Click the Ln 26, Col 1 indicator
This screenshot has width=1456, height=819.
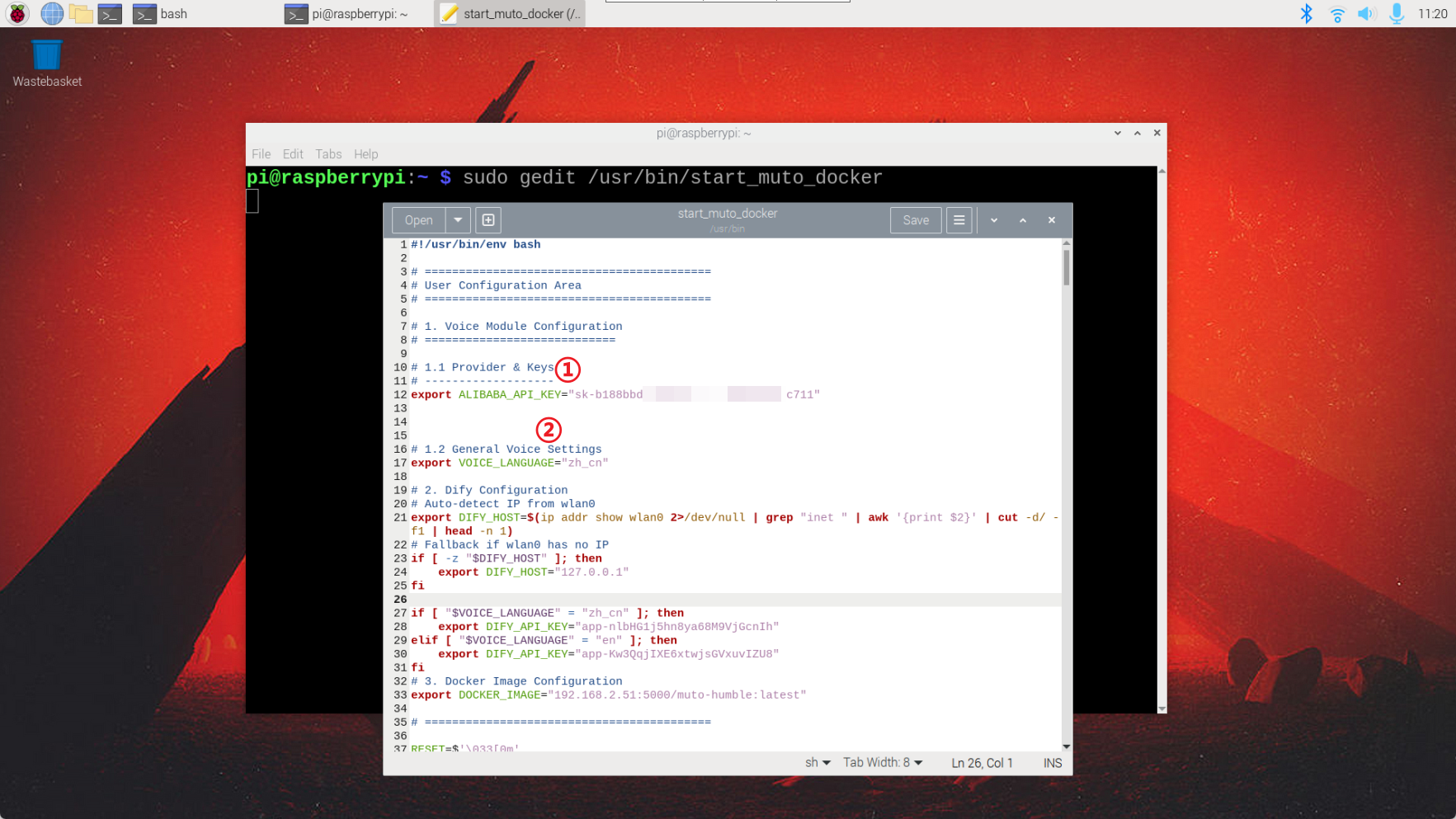tap(982, 763)
